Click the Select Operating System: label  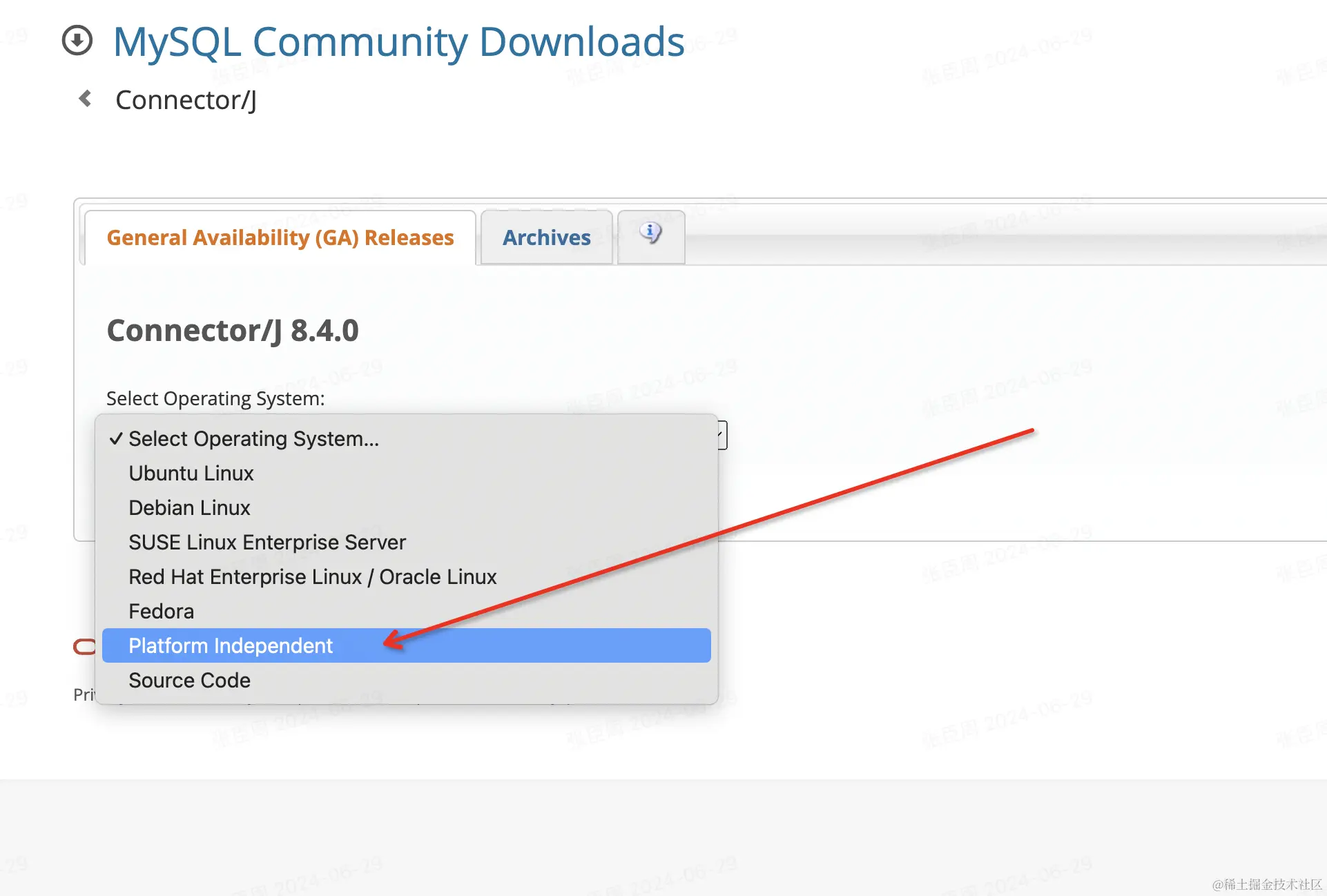[215, 399]
